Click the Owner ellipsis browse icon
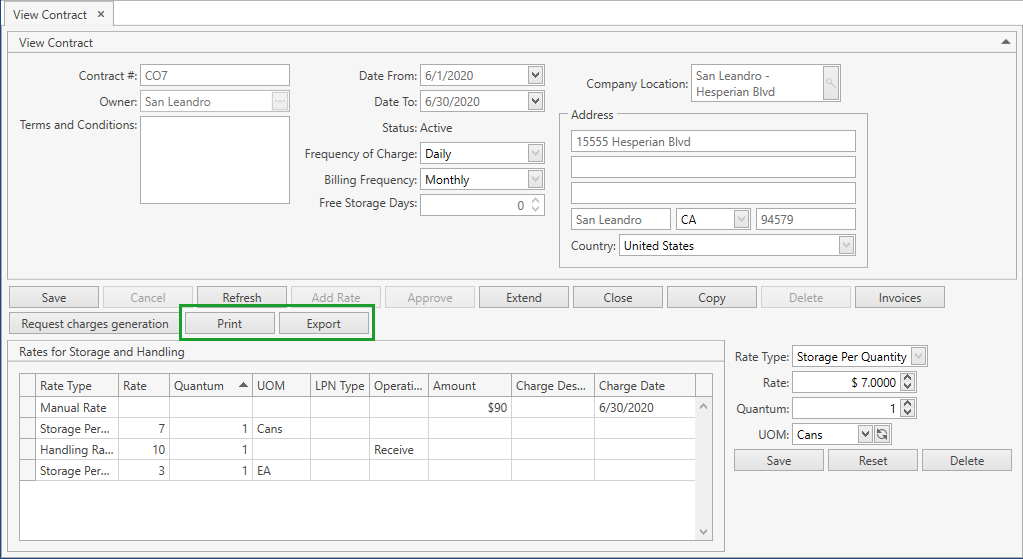 [280, 101]
